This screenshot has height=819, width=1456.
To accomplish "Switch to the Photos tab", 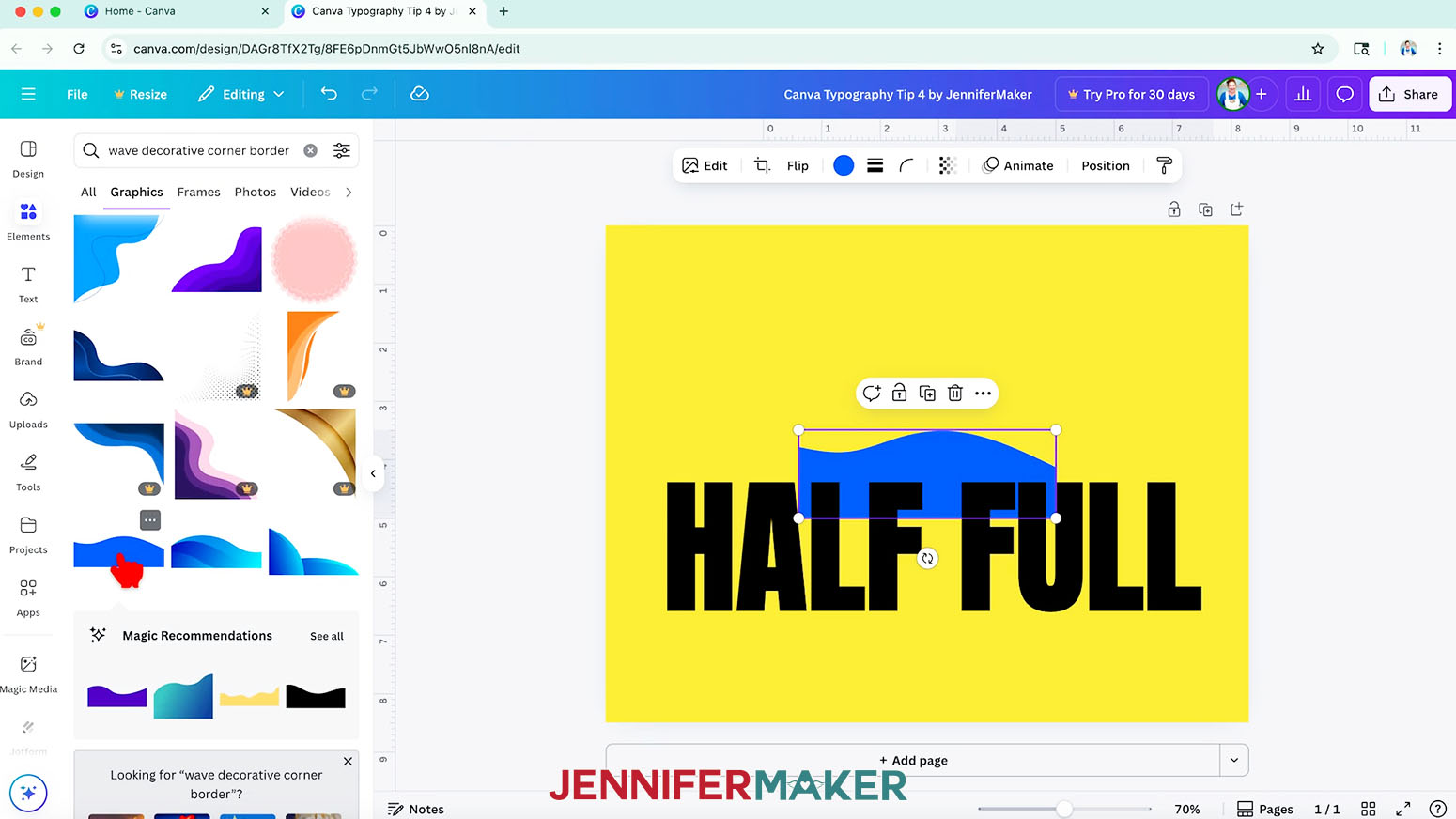I will click(256, 192).
